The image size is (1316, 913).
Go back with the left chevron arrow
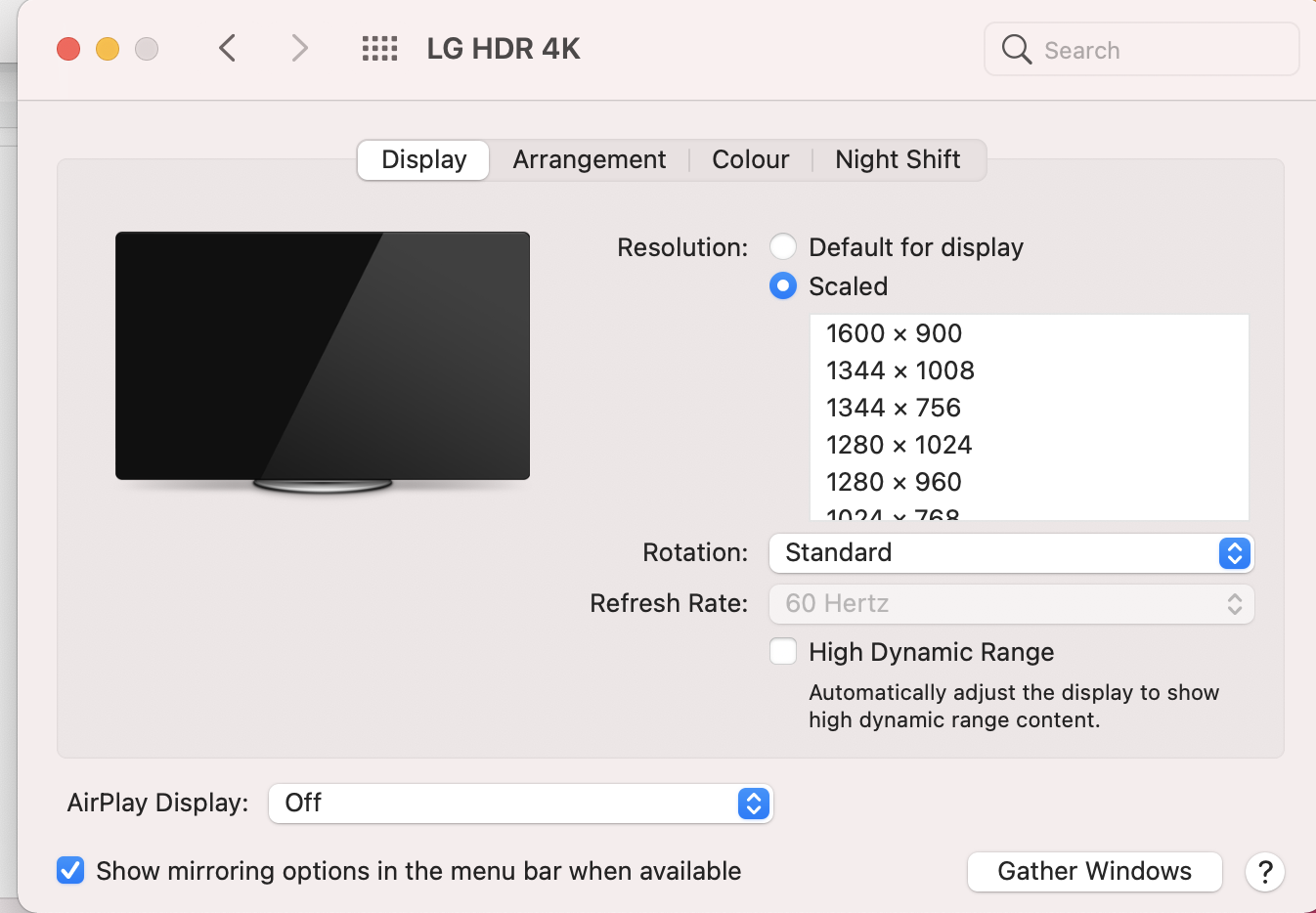(x=227, y=48)
